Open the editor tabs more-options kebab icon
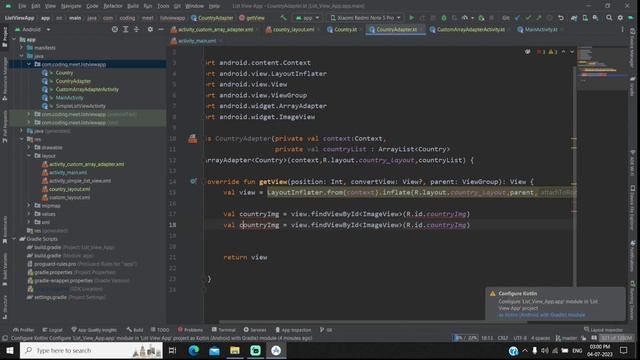This screenshot has width=640, height=360. tap(622, 29)
